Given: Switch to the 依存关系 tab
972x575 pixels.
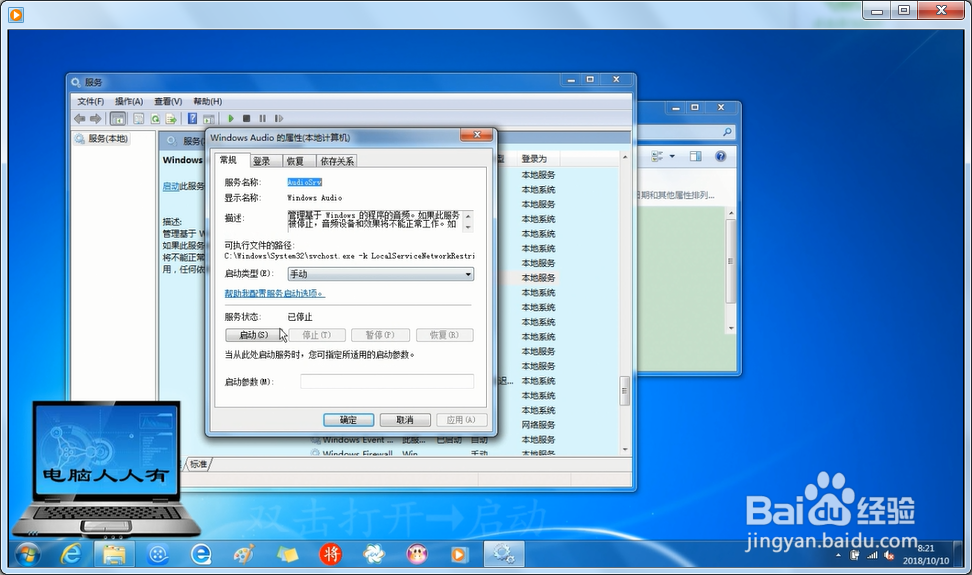Looking at the screenshot, I should pyautogui.click(x=337, y=161).
